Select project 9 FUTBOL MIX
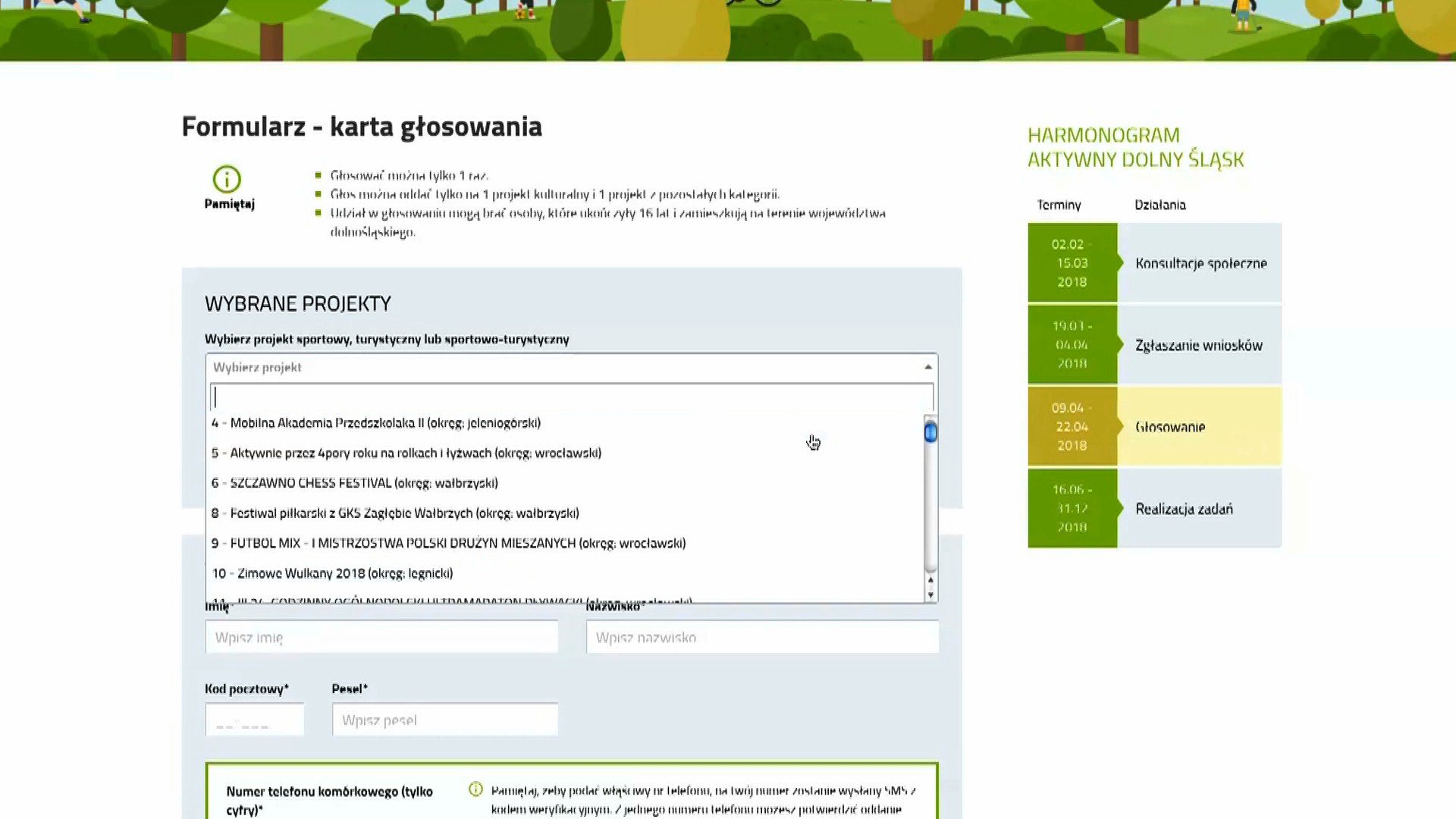This screenshot has height=819, width=1456. point(565,544)
